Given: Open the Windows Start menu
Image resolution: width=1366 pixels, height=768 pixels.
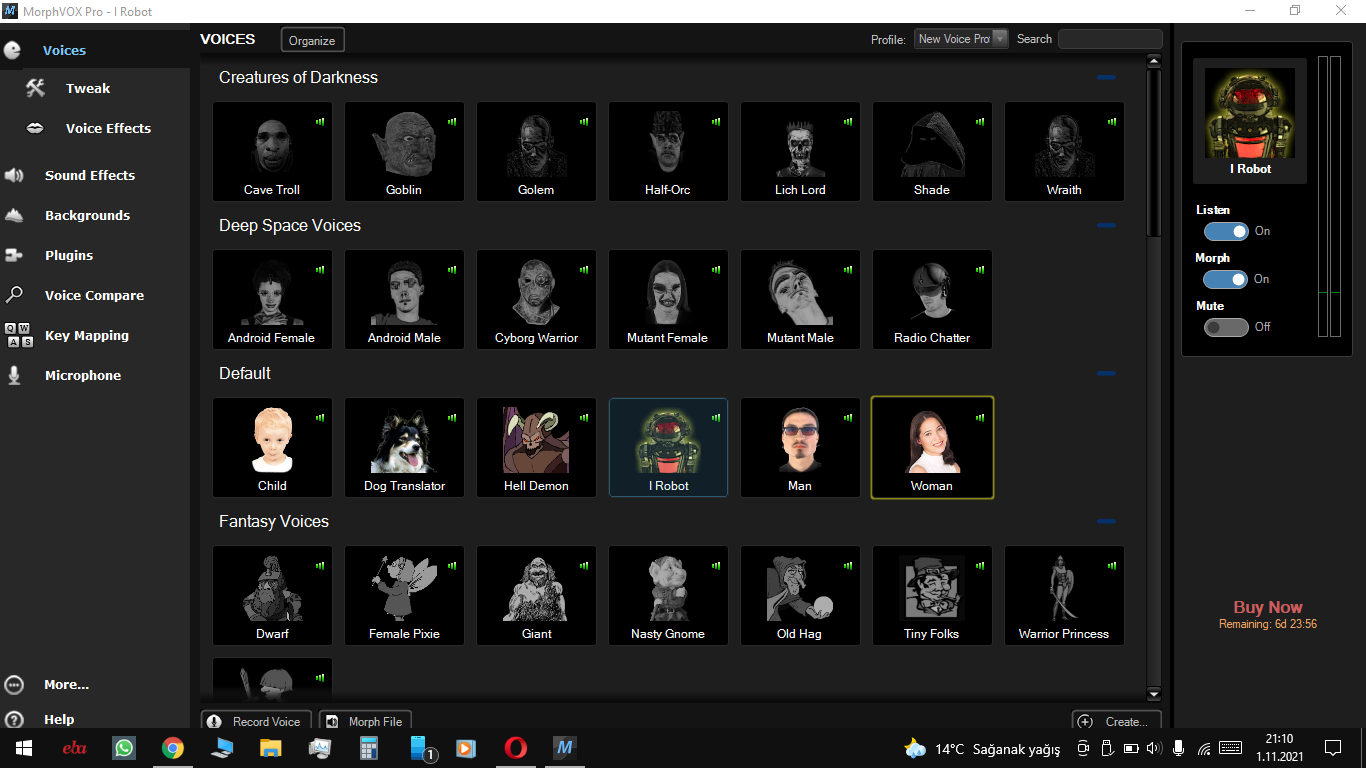Looking at the screenshot, I should [x=22, y=748].
